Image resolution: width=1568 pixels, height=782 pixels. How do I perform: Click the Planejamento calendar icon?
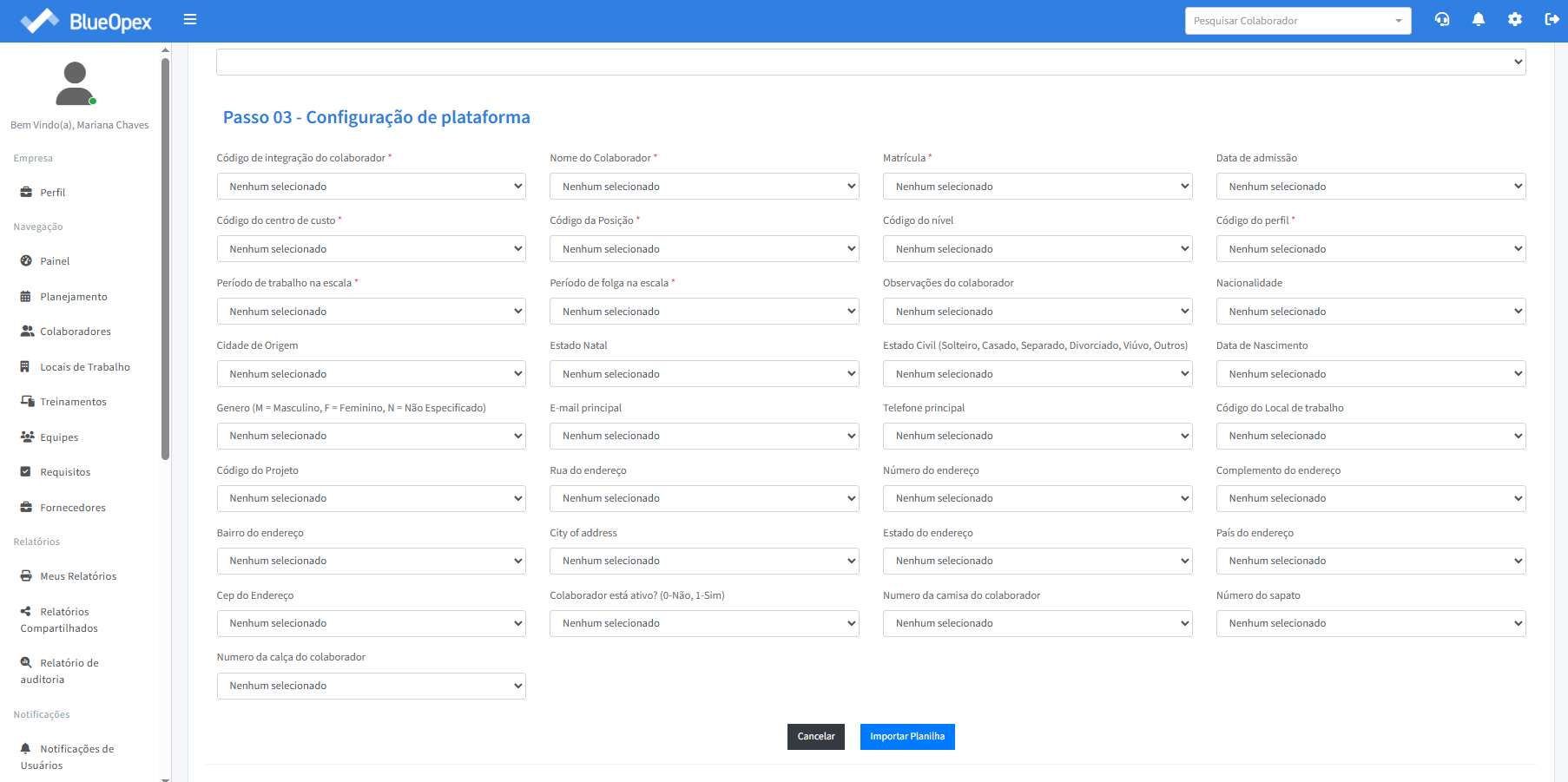coord(26,297)
